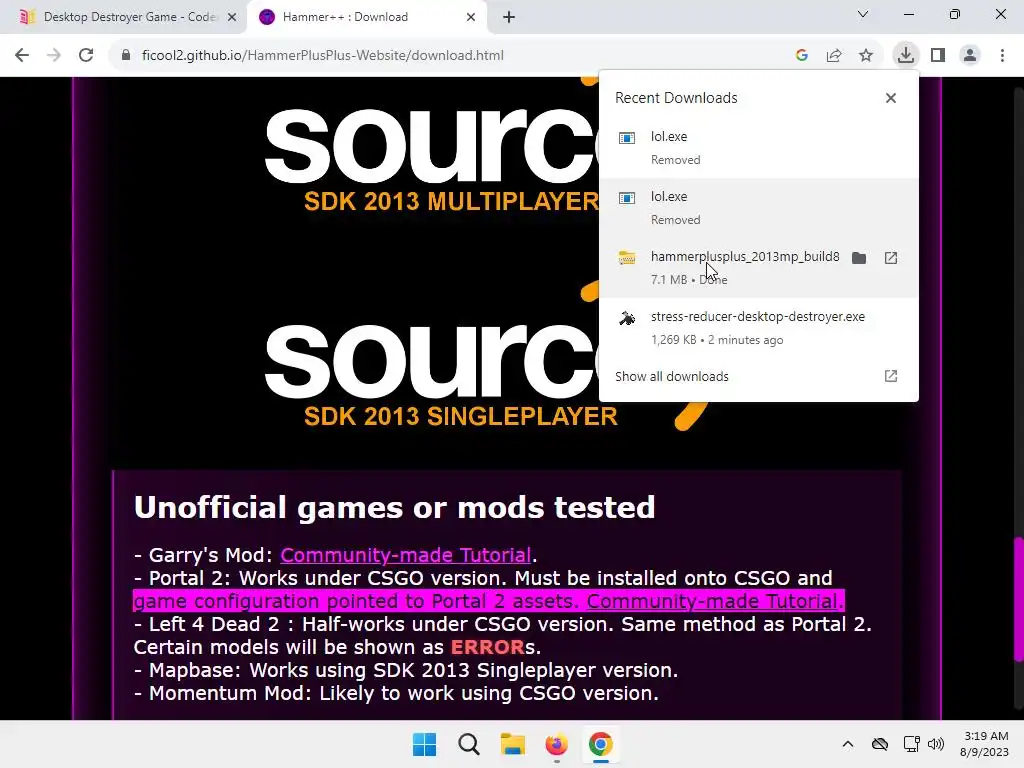Click the first removed lol.exe entry
1024x768 pixels.
click(x=759, y=148)
